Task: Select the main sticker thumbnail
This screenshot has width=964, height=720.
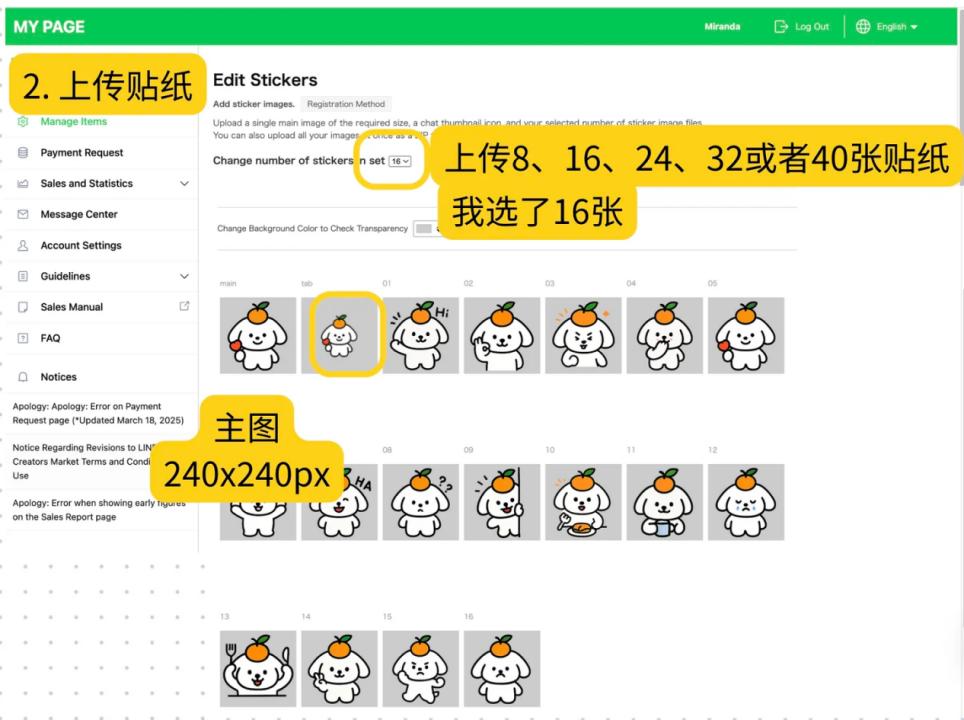Action: click(x=257, y=335)
